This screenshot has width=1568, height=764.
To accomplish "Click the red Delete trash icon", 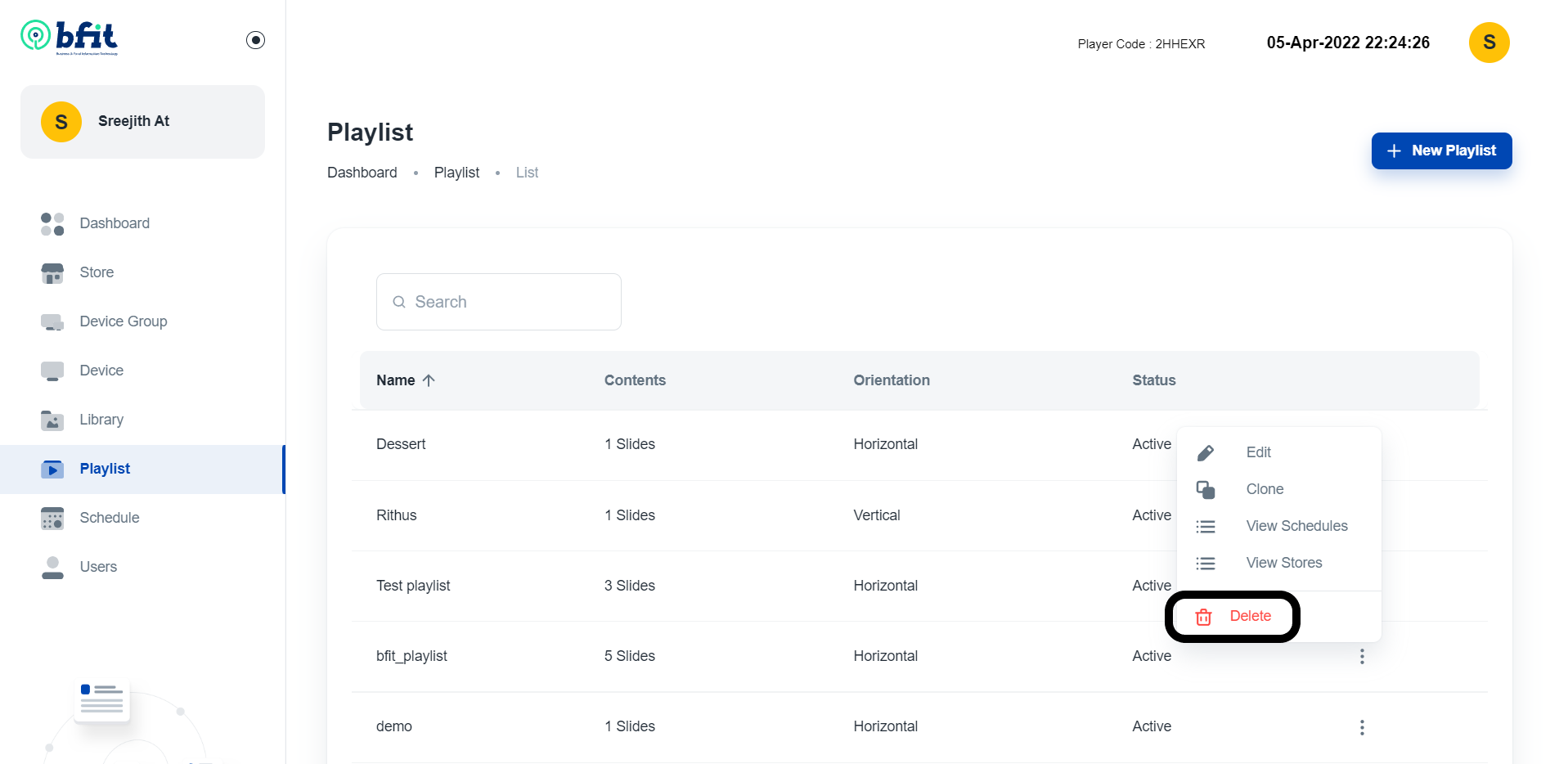I will [1204, 617].
